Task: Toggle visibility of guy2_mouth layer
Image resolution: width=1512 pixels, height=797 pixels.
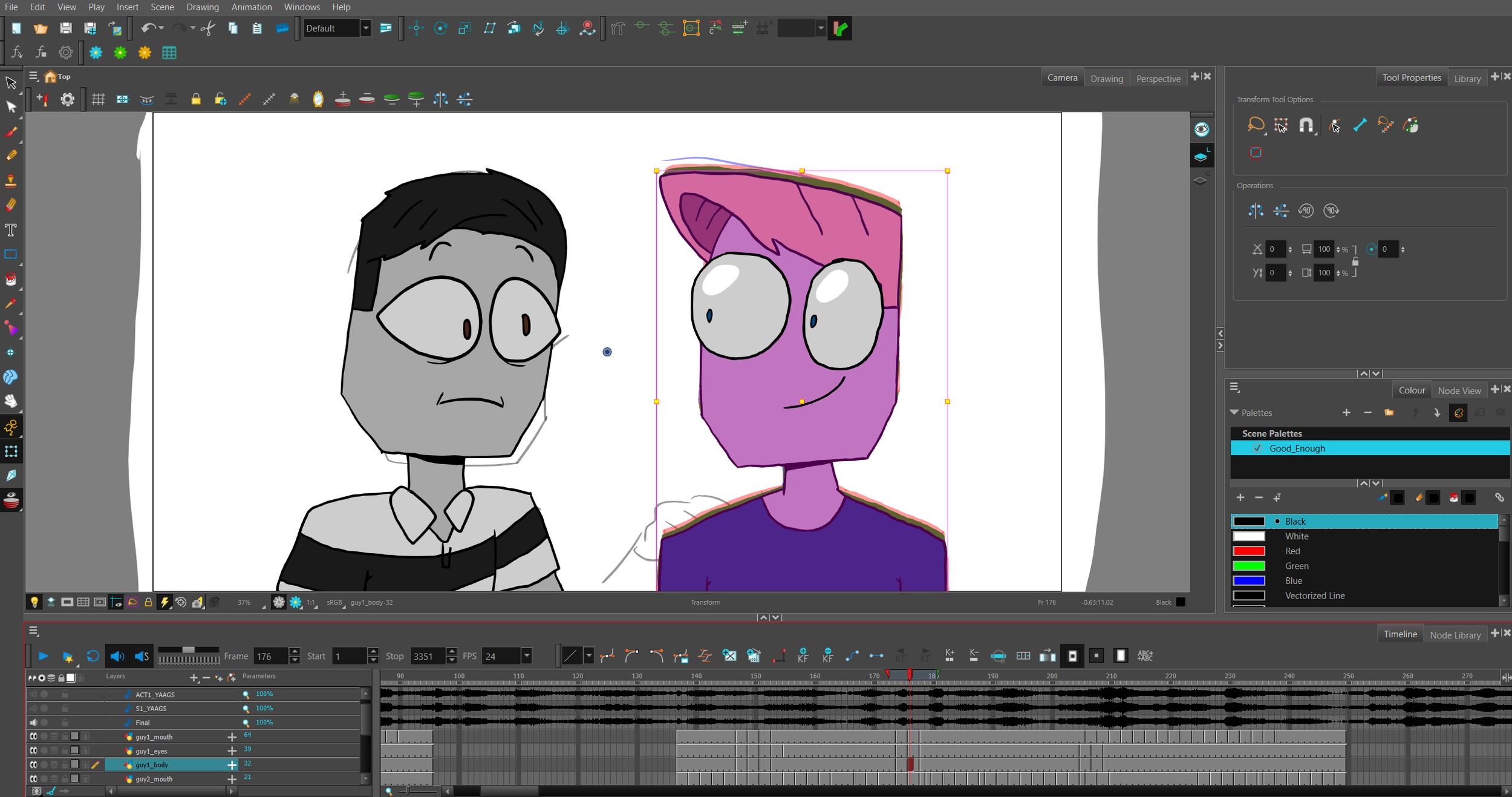Action: (34, 779)
